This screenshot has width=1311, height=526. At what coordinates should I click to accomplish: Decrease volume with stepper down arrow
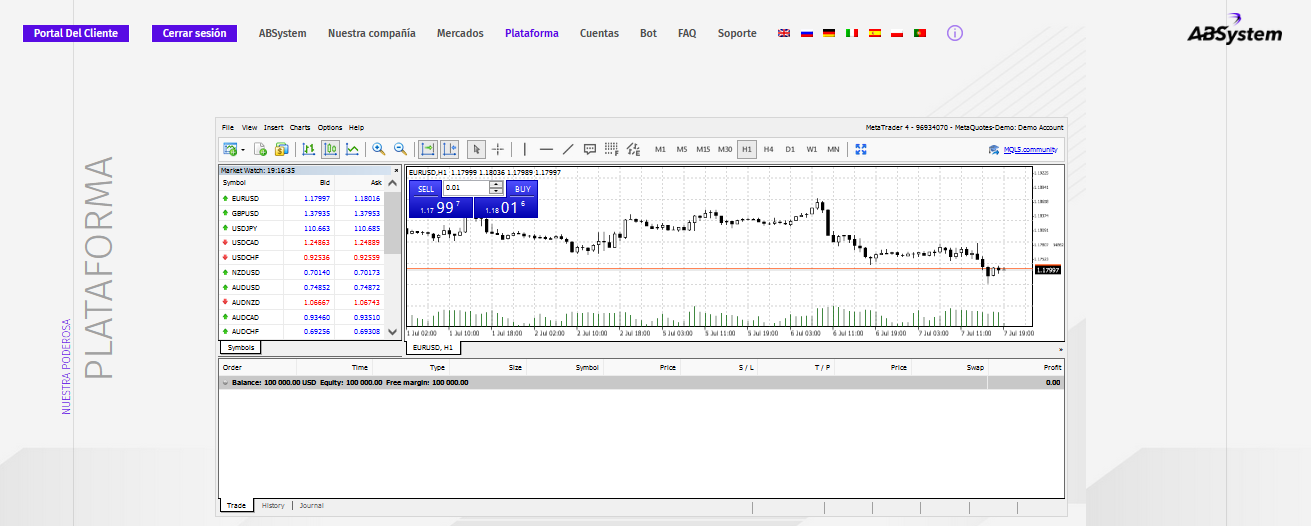tap(496, 191)
